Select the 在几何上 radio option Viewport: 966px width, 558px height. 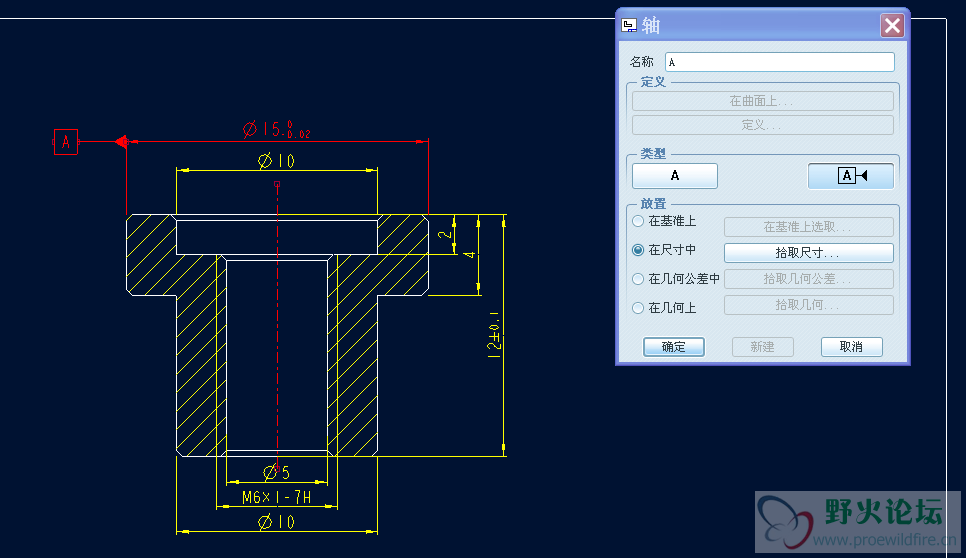(x=638, y=307)
